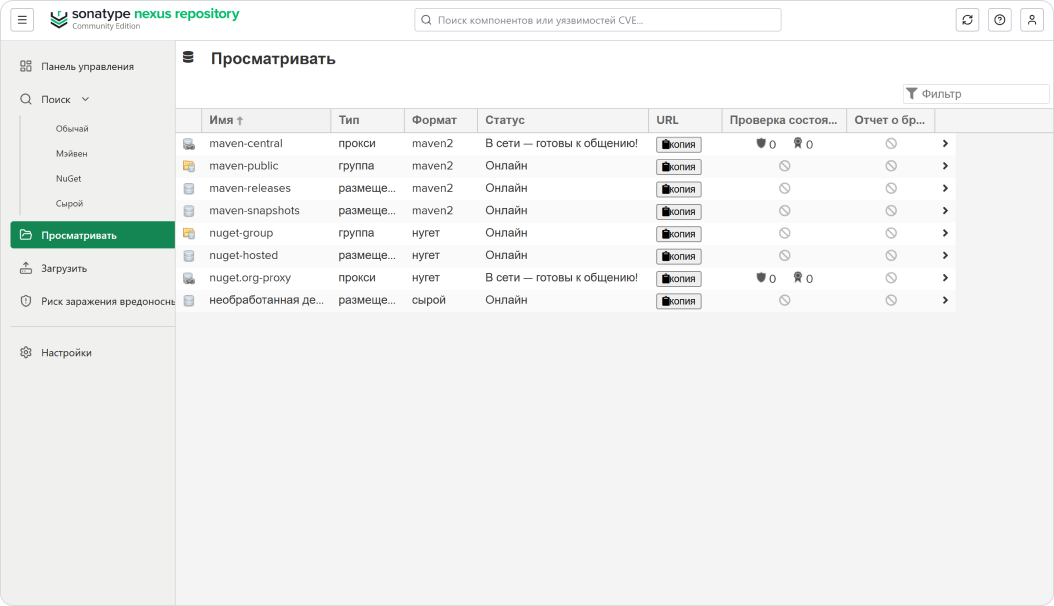This screenshot has height=606, width=1054.
Task: Click the shield icon in maven-central row
Action: point(761,143)
